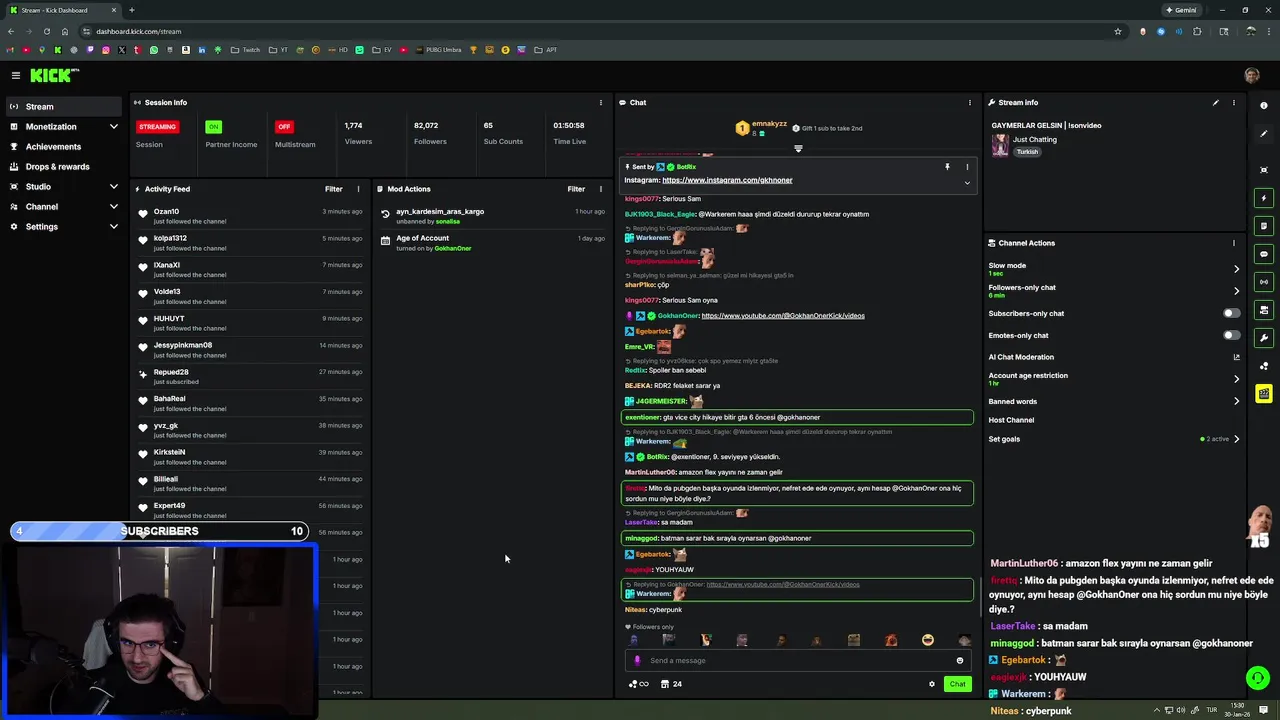The height and width of the screenshot is (720, 1280).
Task: Switch to the Kick Dashboard browser tab
Action: coord(62,10)
